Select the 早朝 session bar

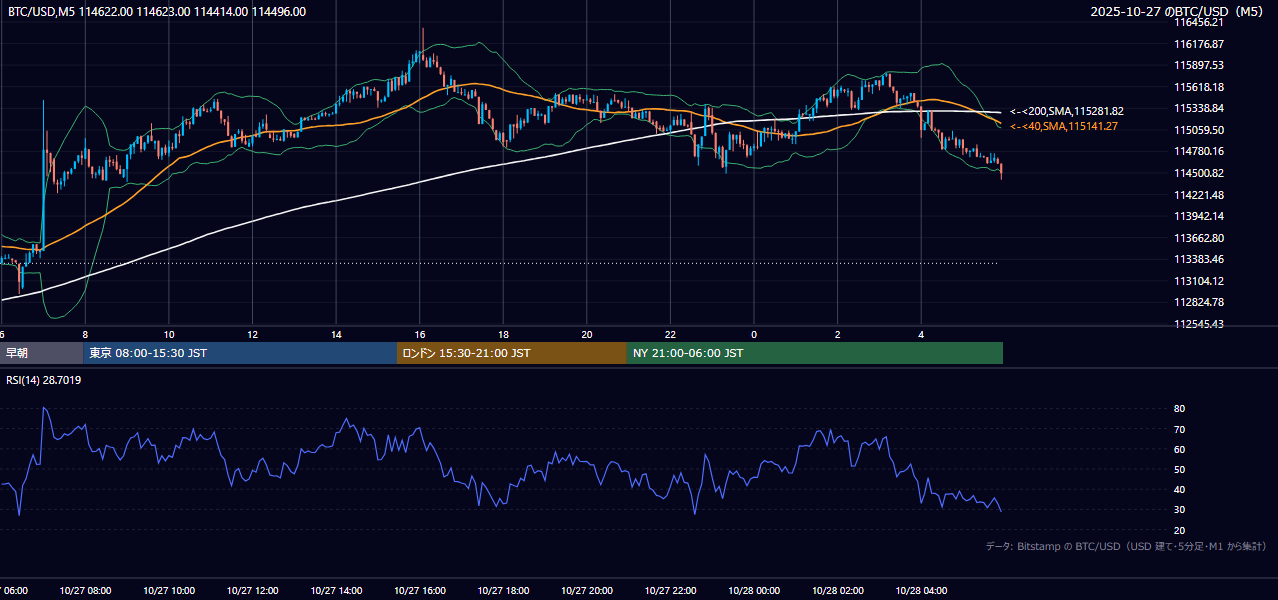pos(41,353)
